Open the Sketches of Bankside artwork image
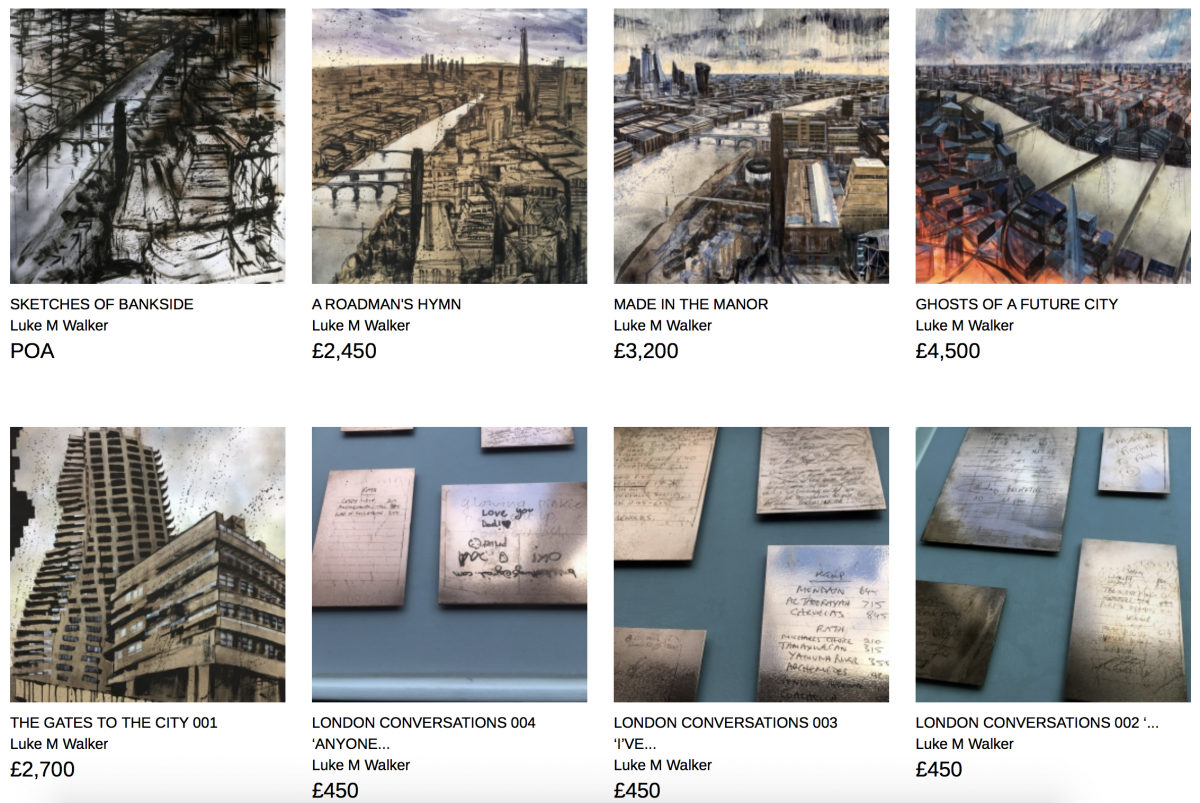The height and width of the screenshot is (803, 1200). pos(147,146)
